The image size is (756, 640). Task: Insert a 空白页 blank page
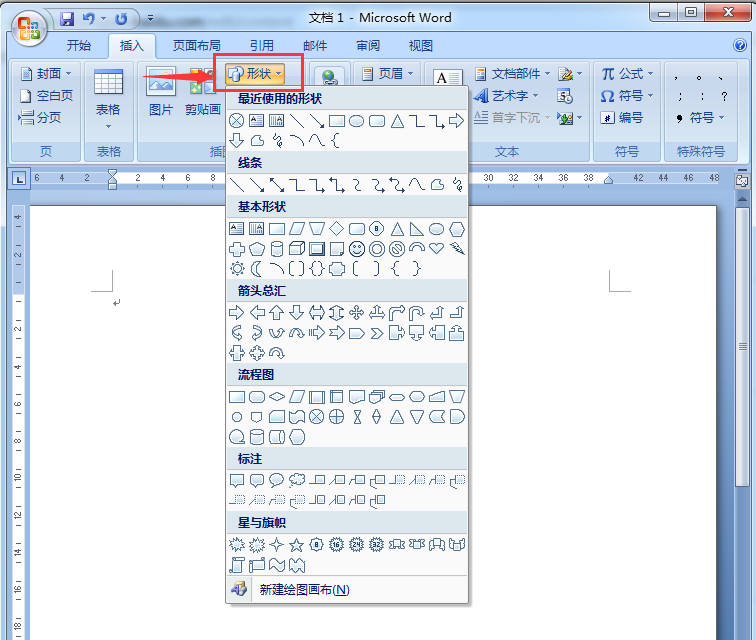[46, 95]
